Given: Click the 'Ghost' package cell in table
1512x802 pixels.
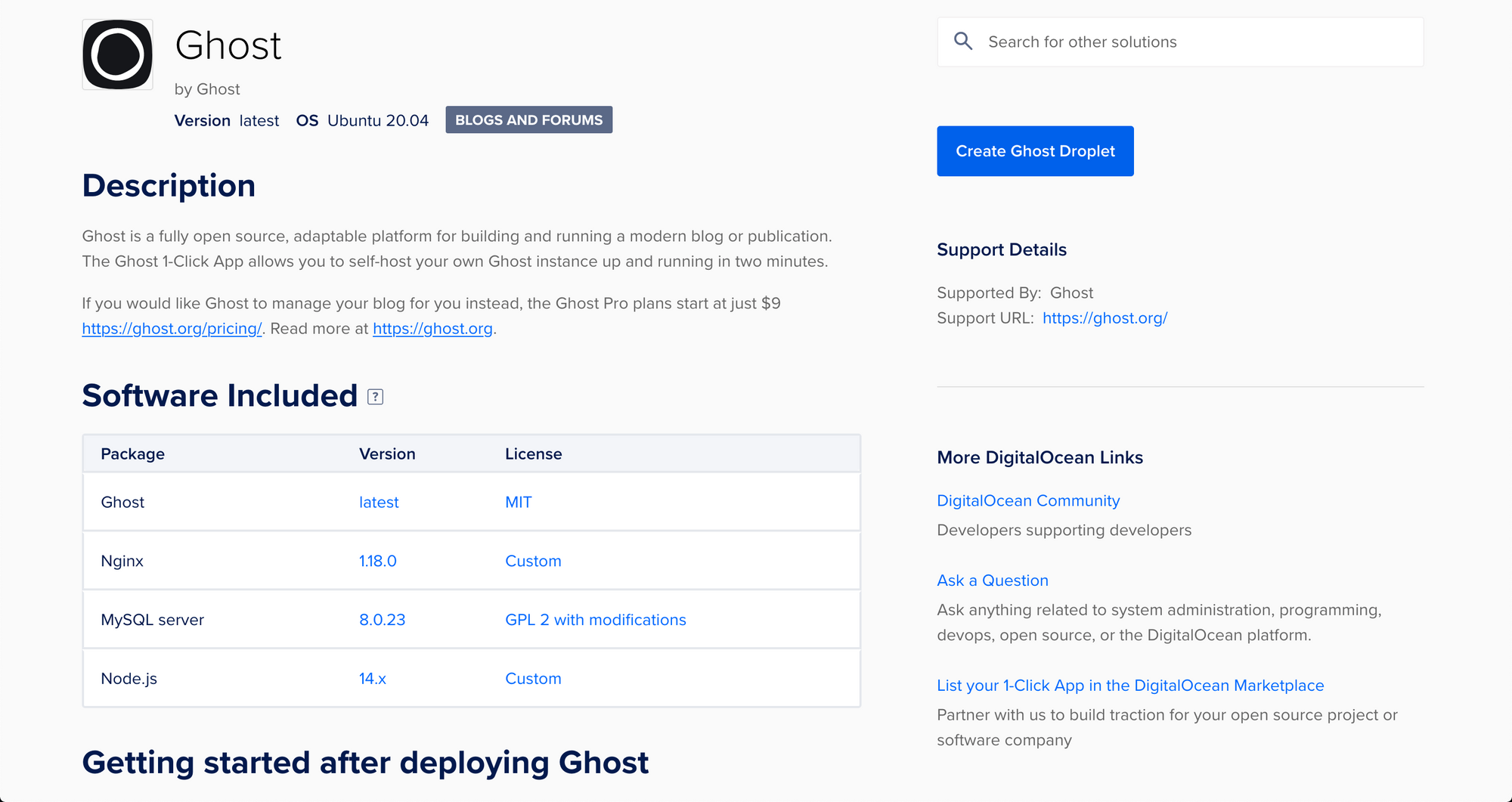Looking at the screenshot, I should coord(122,503).
